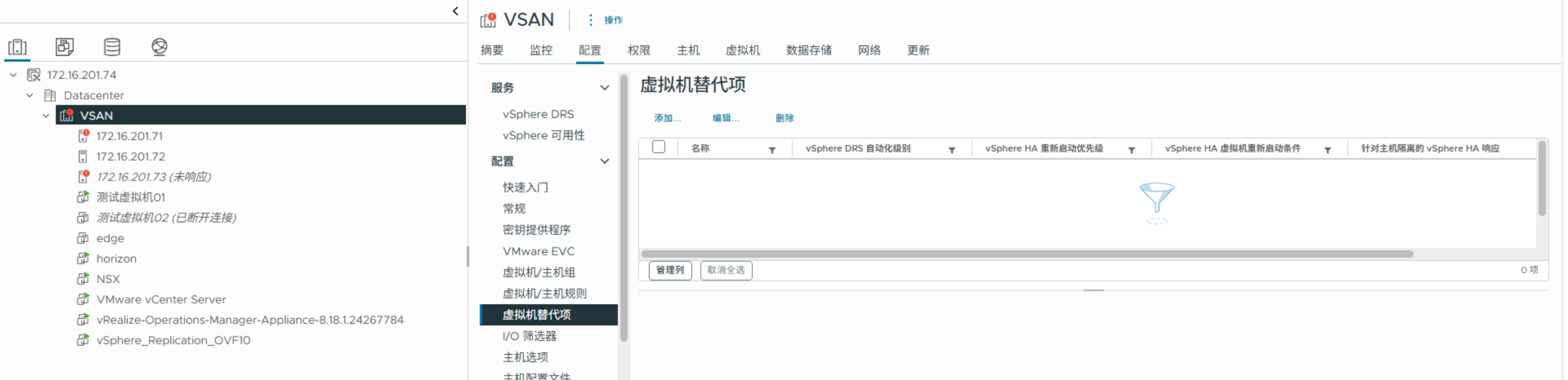
Task: Open the Networking inventory view icon
Action: 159,47
